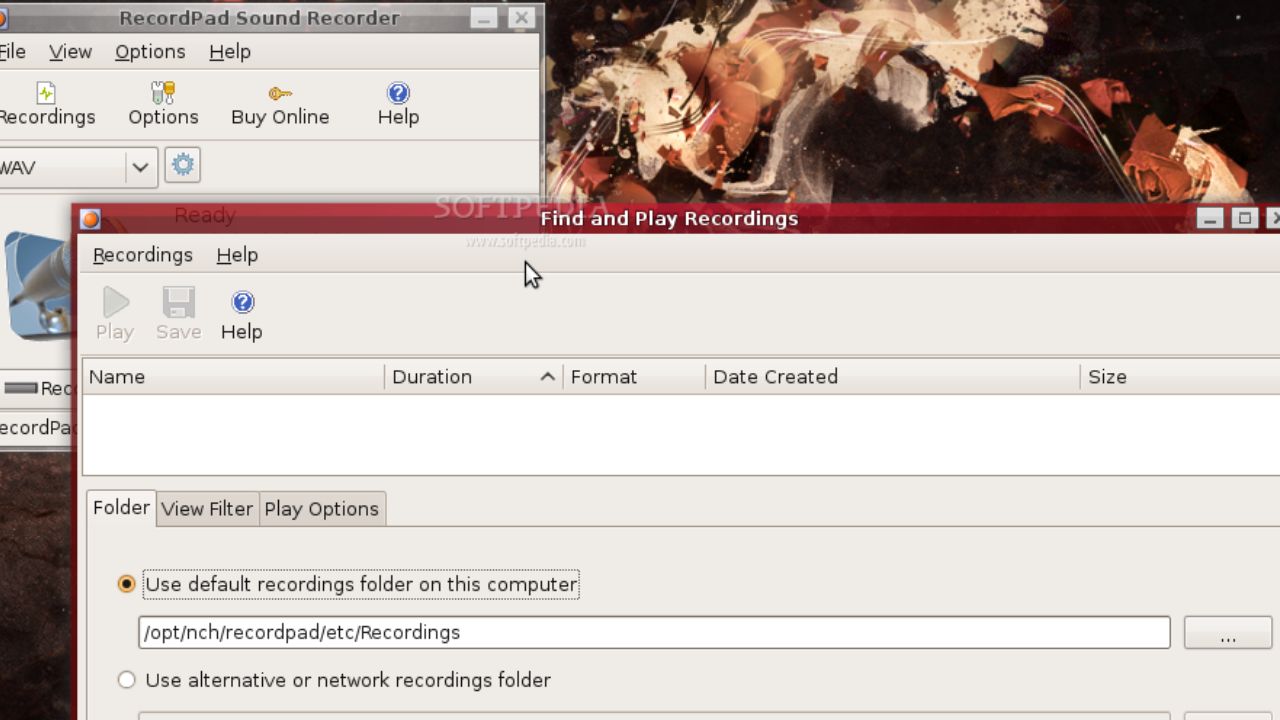Image resolution: width=1280 pixels, height=720 pixels.
Task: Play the selected recording
Action: pyautogui.click(x=115, y=314)
